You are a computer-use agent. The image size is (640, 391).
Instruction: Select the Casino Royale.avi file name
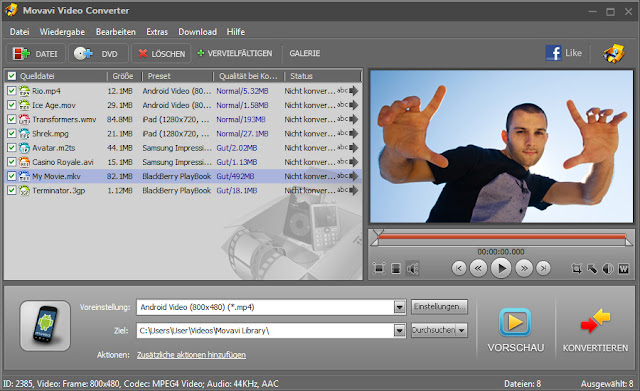(63, 162)
